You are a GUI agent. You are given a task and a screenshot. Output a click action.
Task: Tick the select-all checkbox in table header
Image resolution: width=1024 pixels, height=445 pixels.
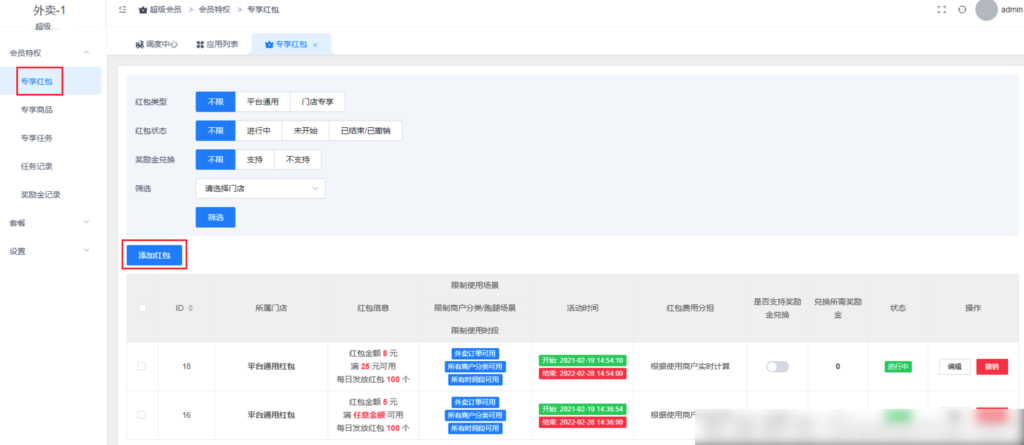tap(142, 308)
